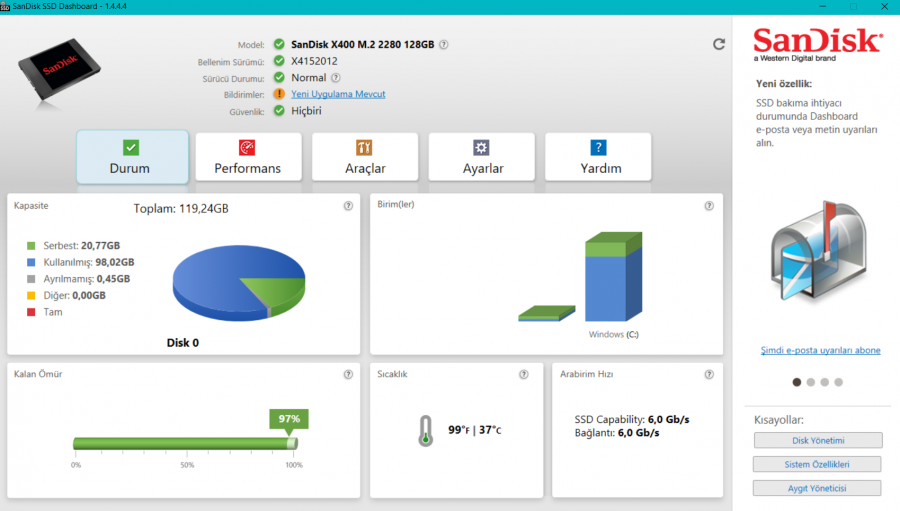
Task: Click the model name SanDisk X400 text
Action: tap(362, 44)
